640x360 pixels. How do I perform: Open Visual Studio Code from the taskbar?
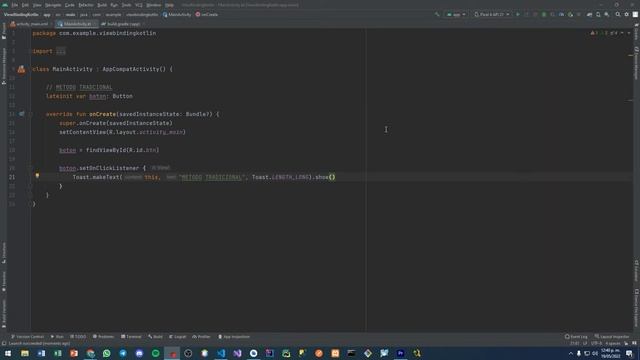tap(221, 353)
